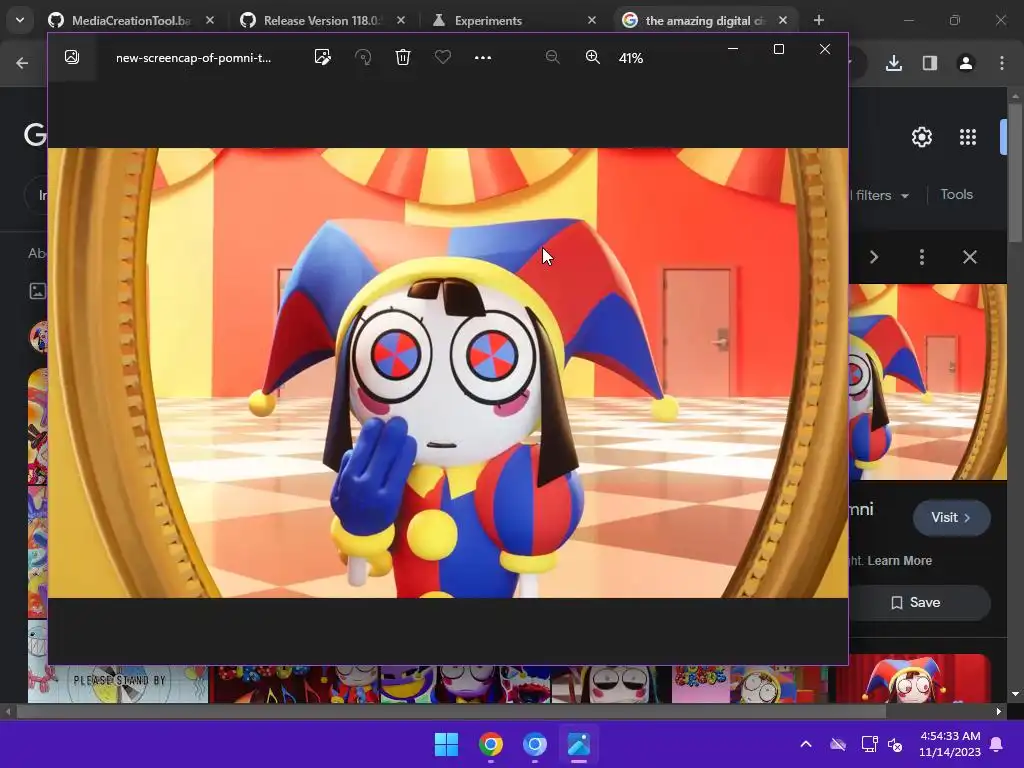
Task: Zoom in on the image in Photos
Action: click(592, 57)
